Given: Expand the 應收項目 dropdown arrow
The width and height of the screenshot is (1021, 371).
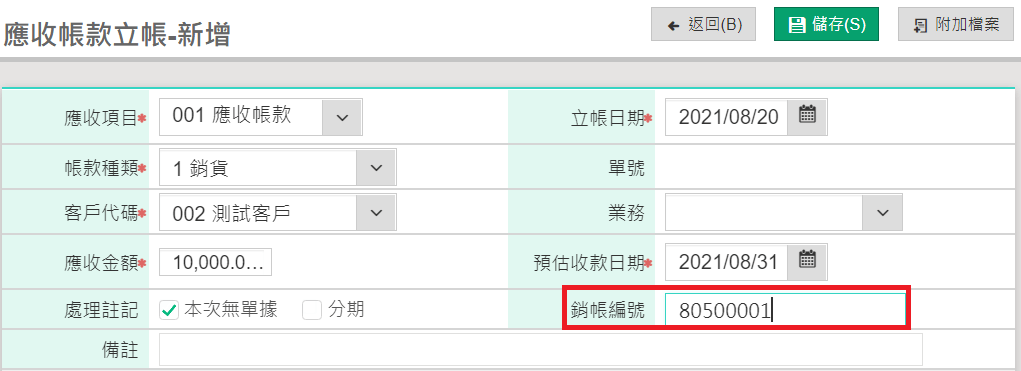Looking at the screenshot, I should click(343, 117).
